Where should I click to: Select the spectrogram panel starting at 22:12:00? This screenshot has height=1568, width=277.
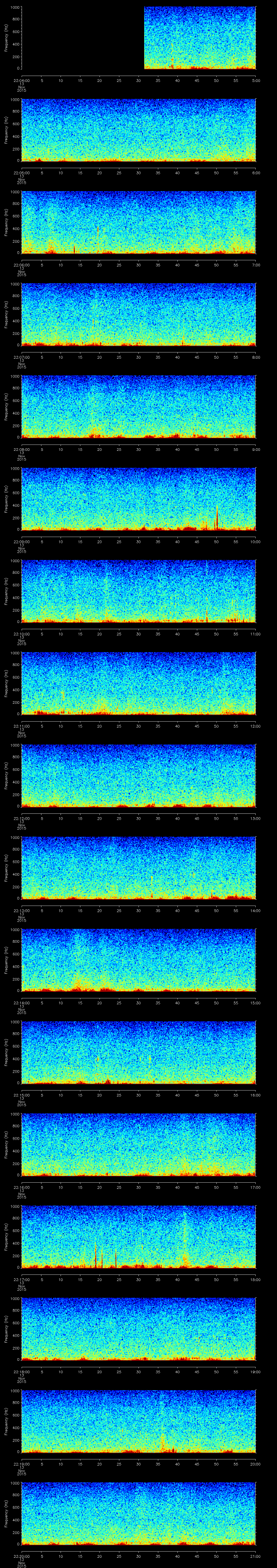pyautogui.click(x=139, y=775)
